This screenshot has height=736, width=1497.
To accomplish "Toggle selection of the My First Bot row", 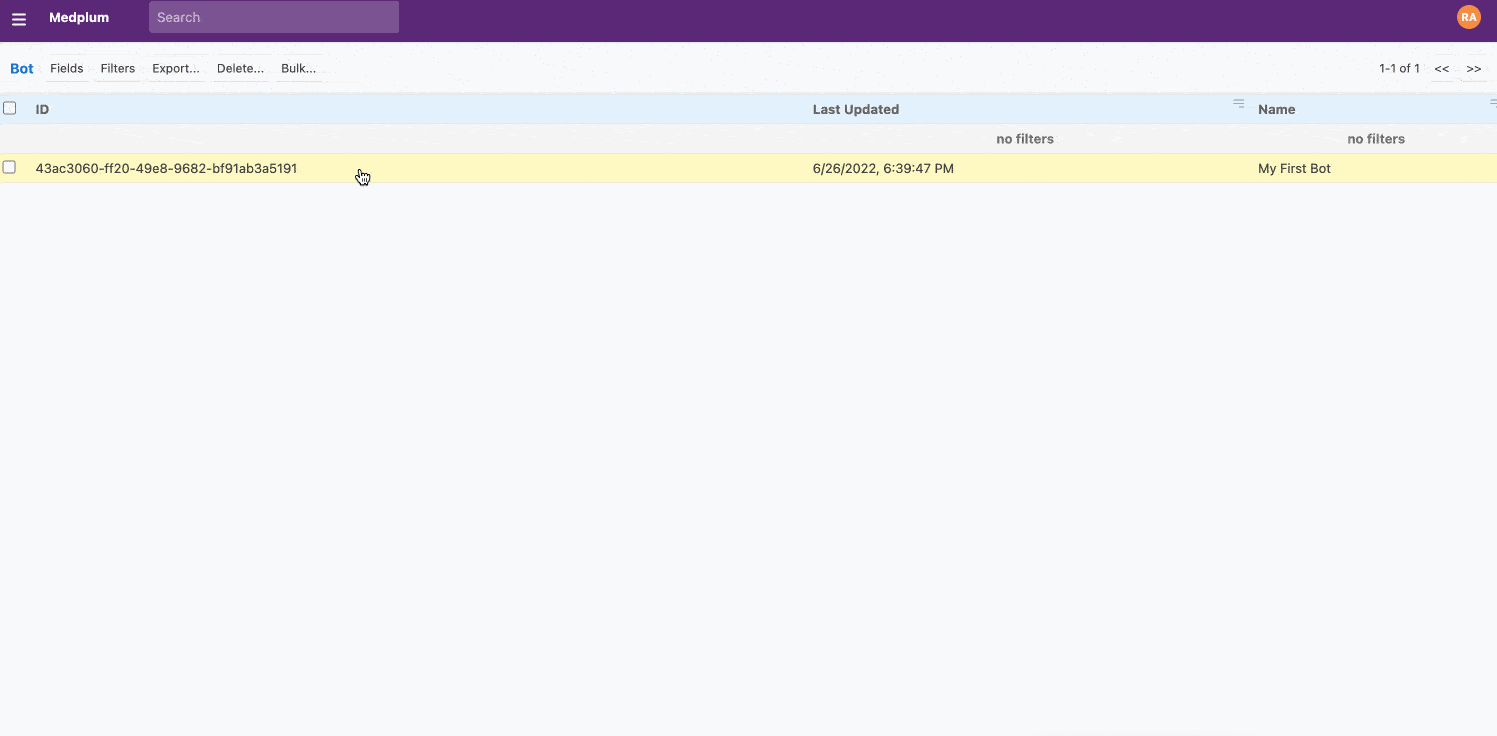I will (x=9, y=167).
